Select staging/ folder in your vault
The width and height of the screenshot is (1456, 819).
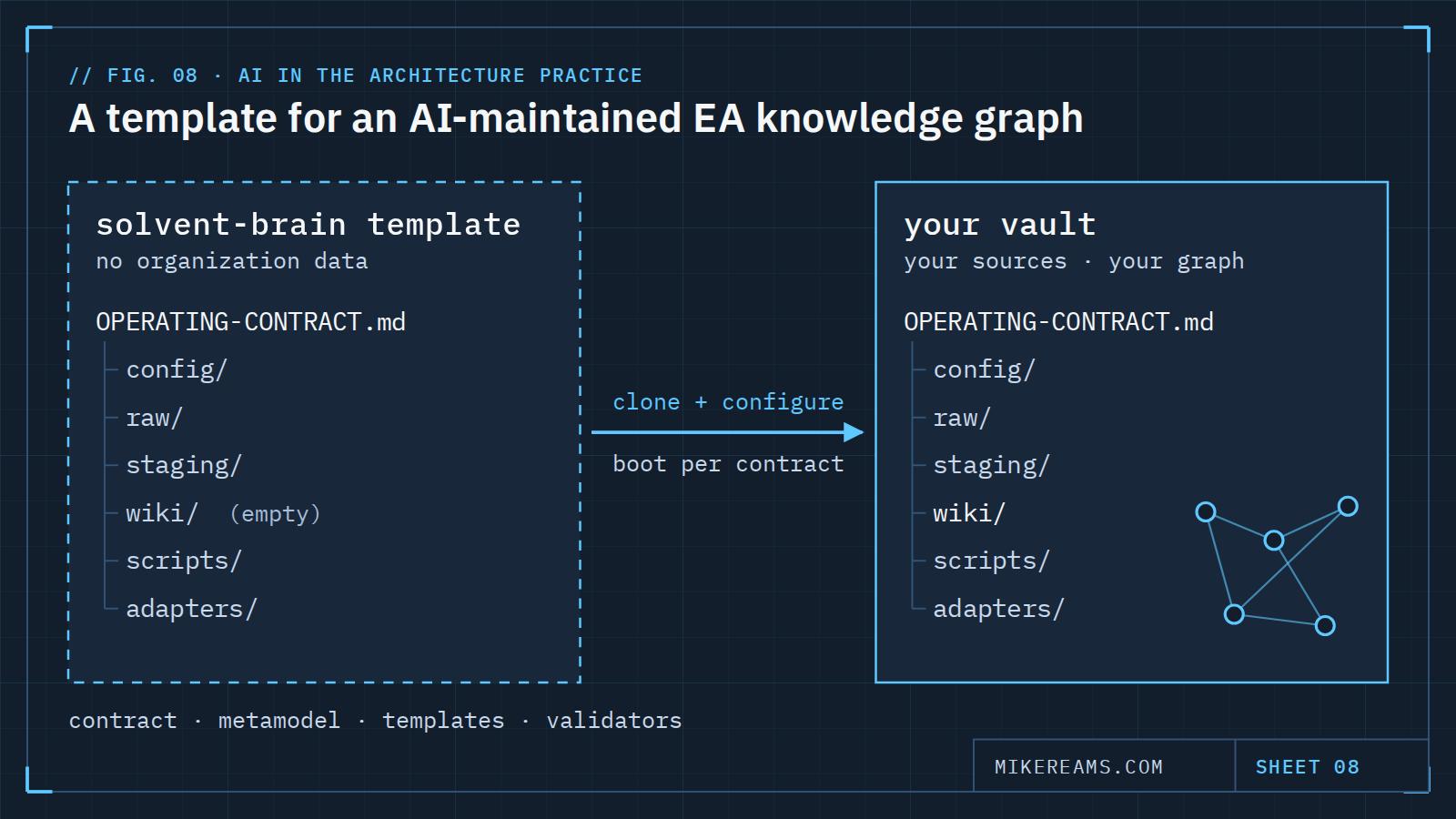click(x=991, y=466)
